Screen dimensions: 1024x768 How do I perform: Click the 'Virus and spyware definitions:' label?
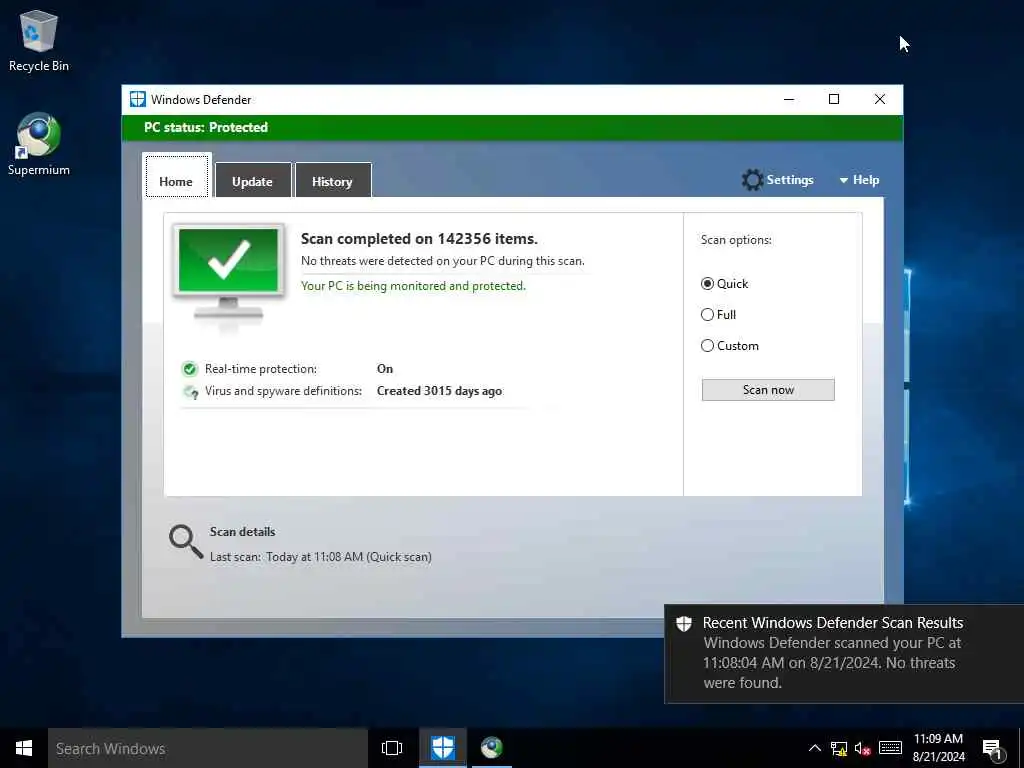pyautogui.click(x=283, y=391)
